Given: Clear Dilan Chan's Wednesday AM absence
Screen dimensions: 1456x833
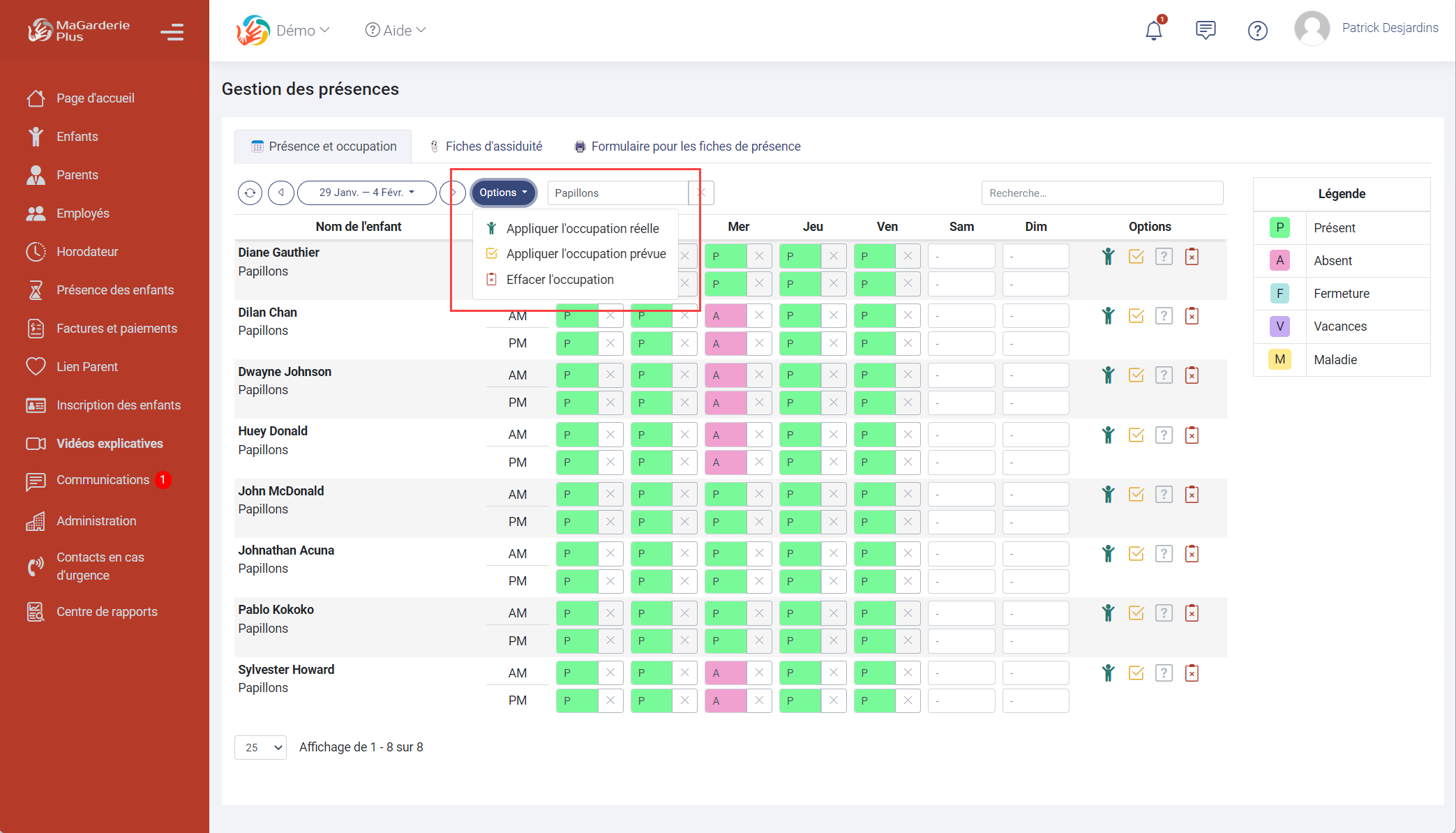Looking at the screenshot, I should pos(759,316).
